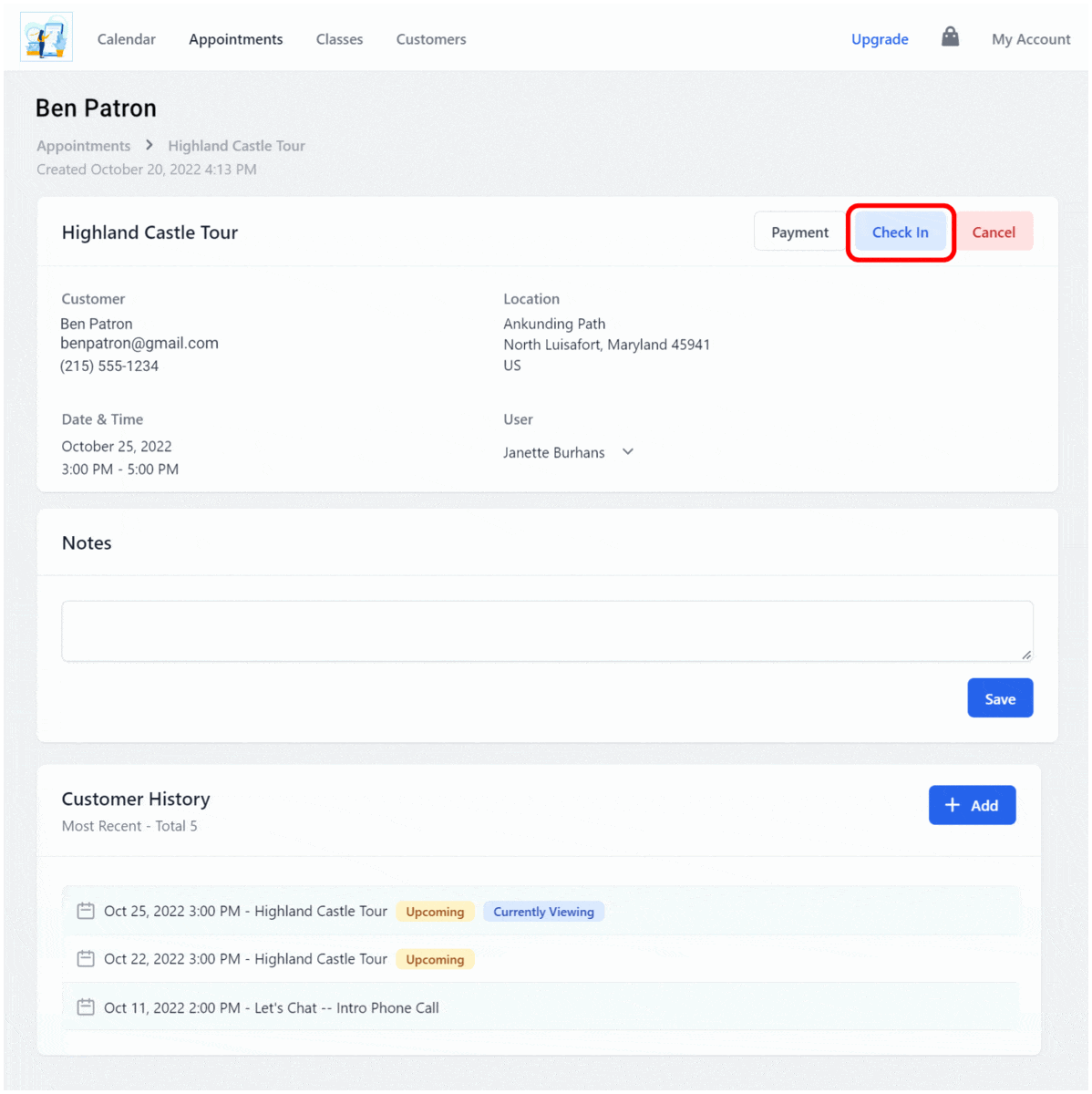Screen dimensions: 1092x1094
Task: Open My Account menu
Action: pyautogui.click(x=1031, y=39)
